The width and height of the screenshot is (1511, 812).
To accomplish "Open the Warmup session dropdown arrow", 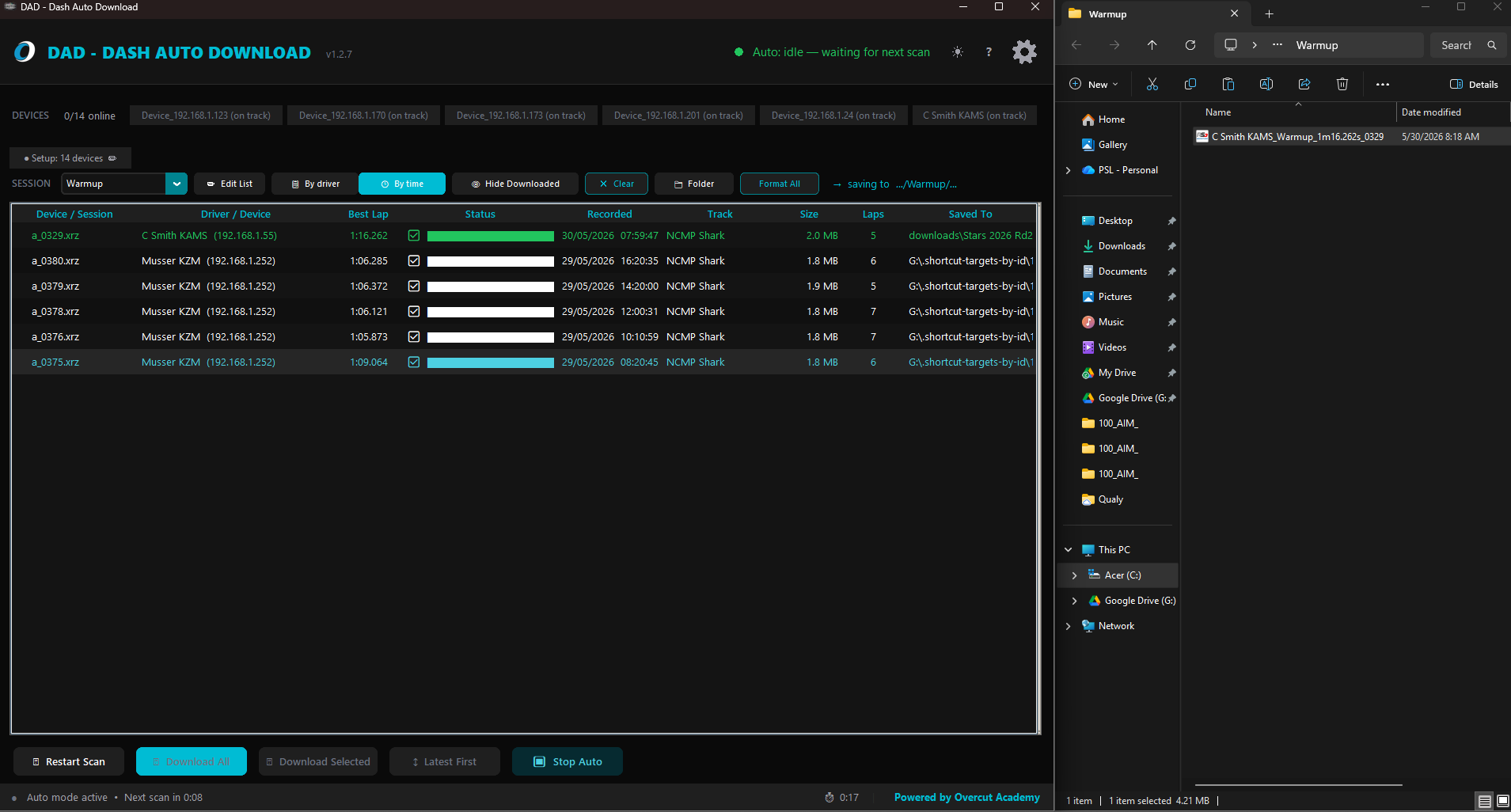I will [x=177, y=184].
